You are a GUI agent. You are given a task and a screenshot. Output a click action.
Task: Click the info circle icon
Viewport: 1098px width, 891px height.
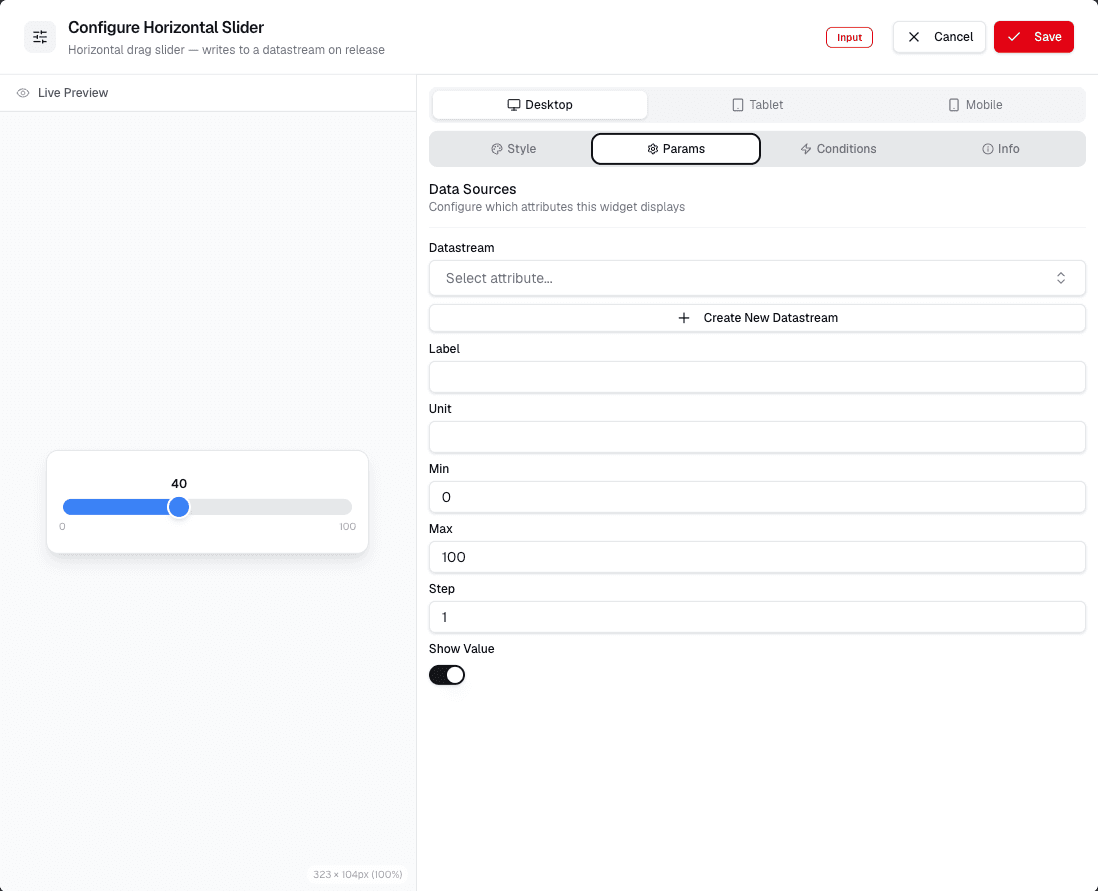pyautogui.click(x=987, y=149)
